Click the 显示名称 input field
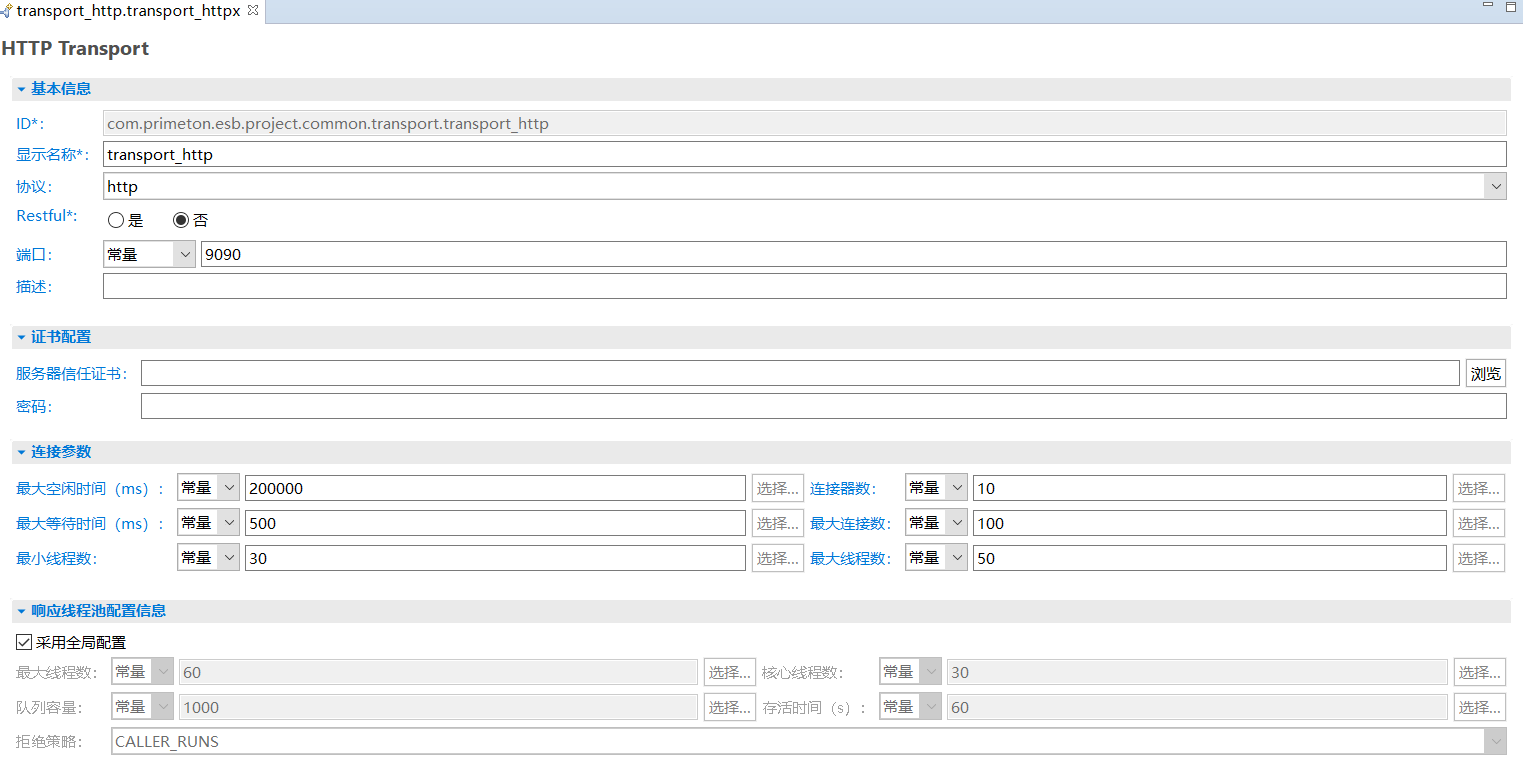This screenshot has width=1523, height=768. pyautogui.click(x=804, y=155)
